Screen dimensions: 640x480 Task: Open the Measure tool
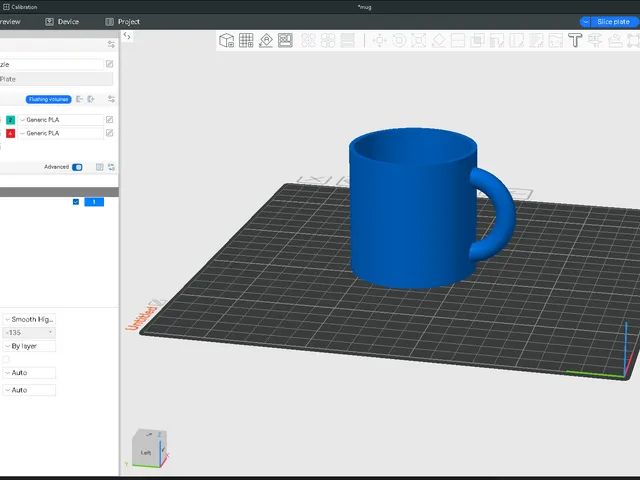coord(595,40)
